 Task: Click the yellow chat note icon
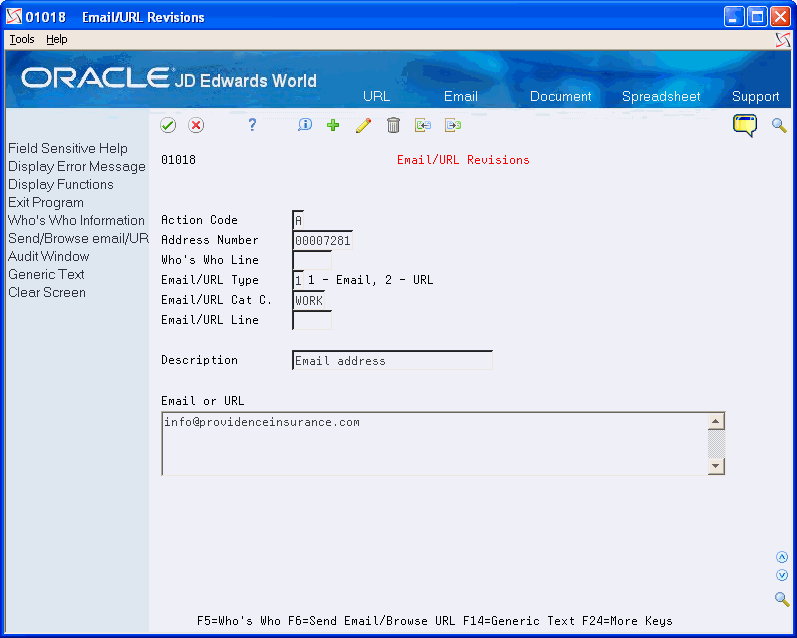tap(745, 125)
